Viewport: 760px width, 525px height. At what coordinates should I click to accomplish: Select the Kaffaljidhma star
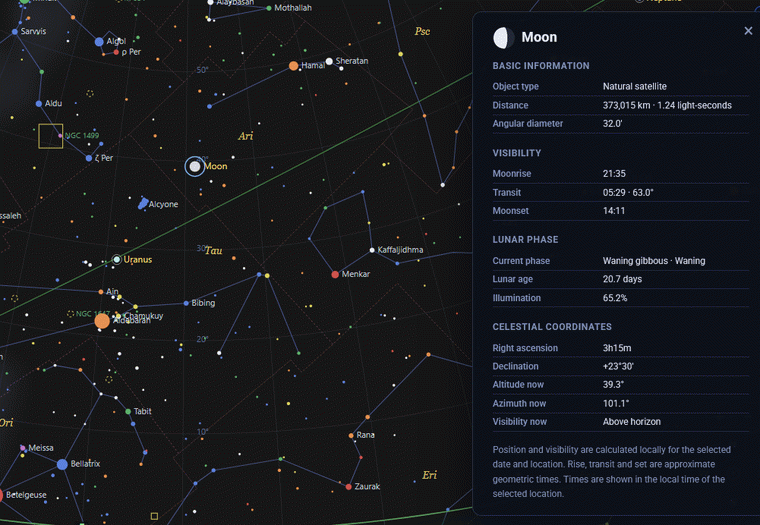[372, 250]
